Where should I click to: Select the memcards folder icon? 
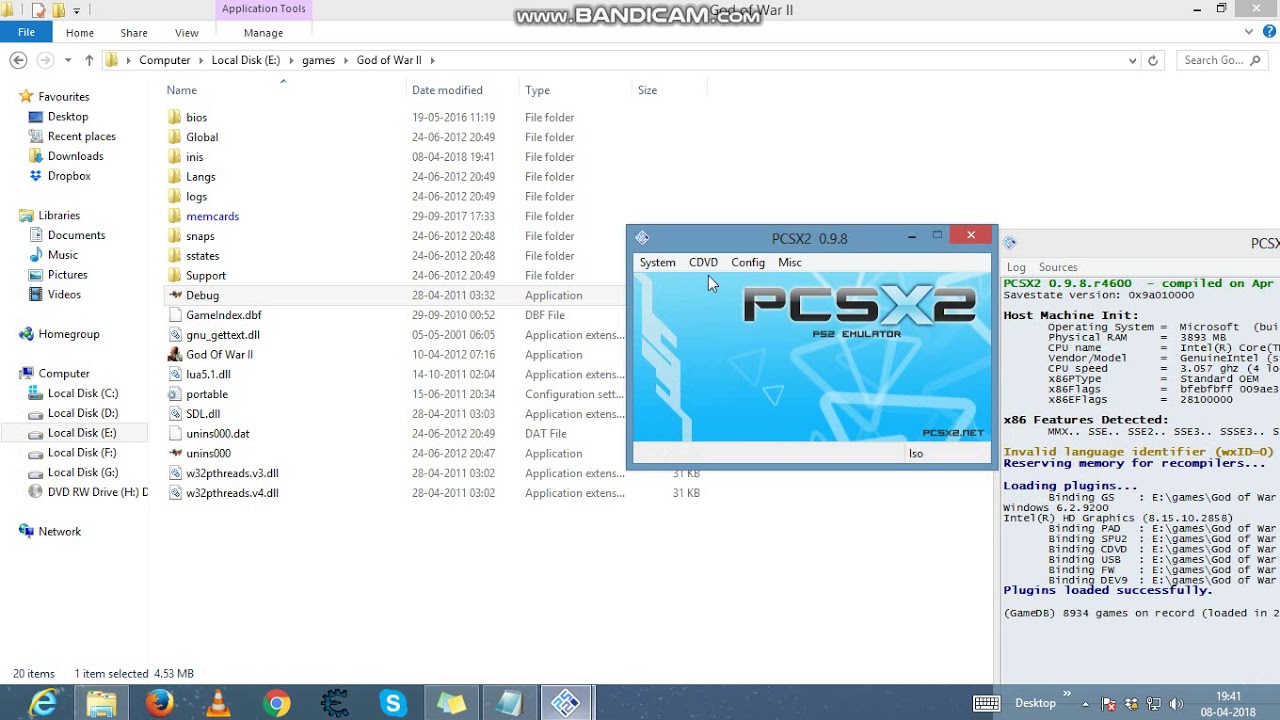tap(175, 216)
